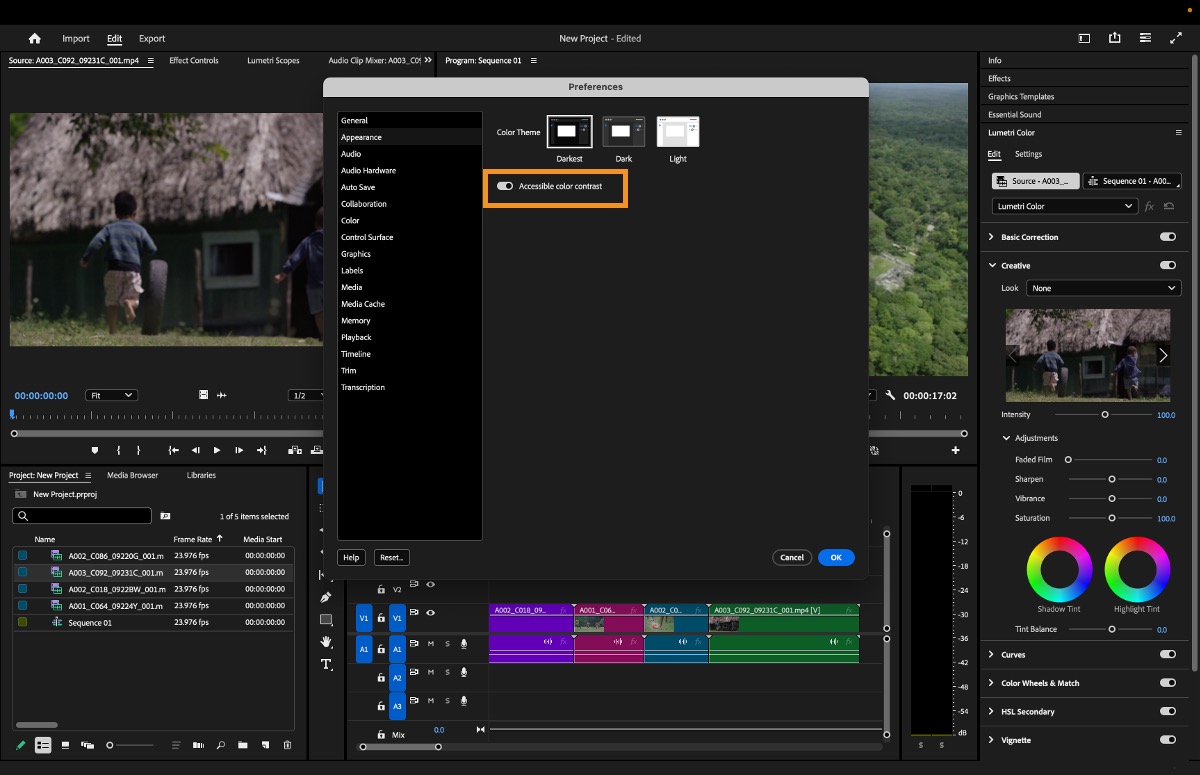Switch to the Effect Controls tab
1200x775 pixels.
click(x=194, y=61)
